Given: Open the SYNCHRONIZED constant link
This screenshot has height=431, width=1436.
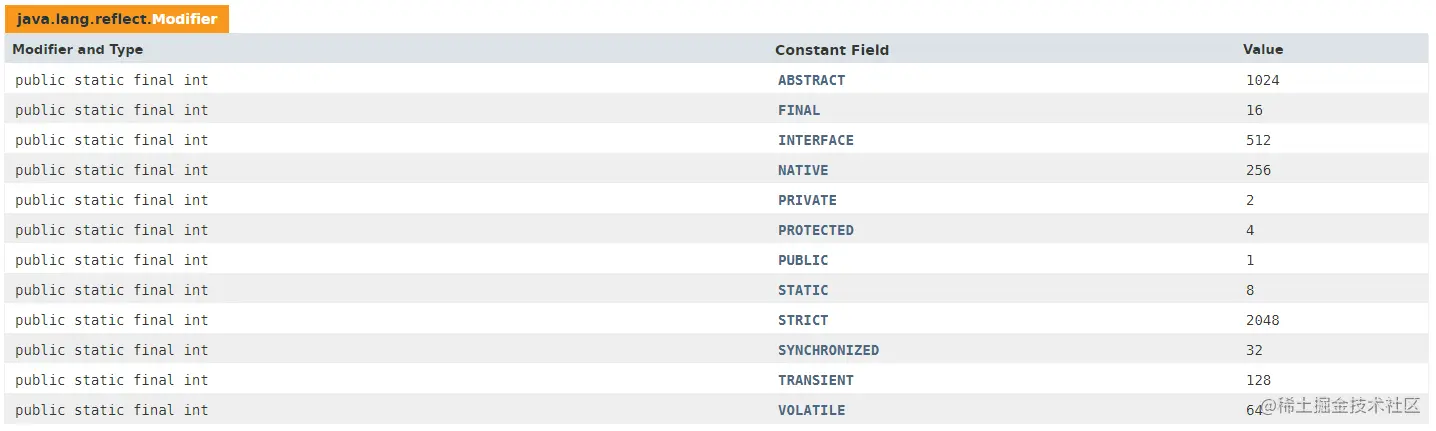Looking at the screenshot, I should pos(828,350).
